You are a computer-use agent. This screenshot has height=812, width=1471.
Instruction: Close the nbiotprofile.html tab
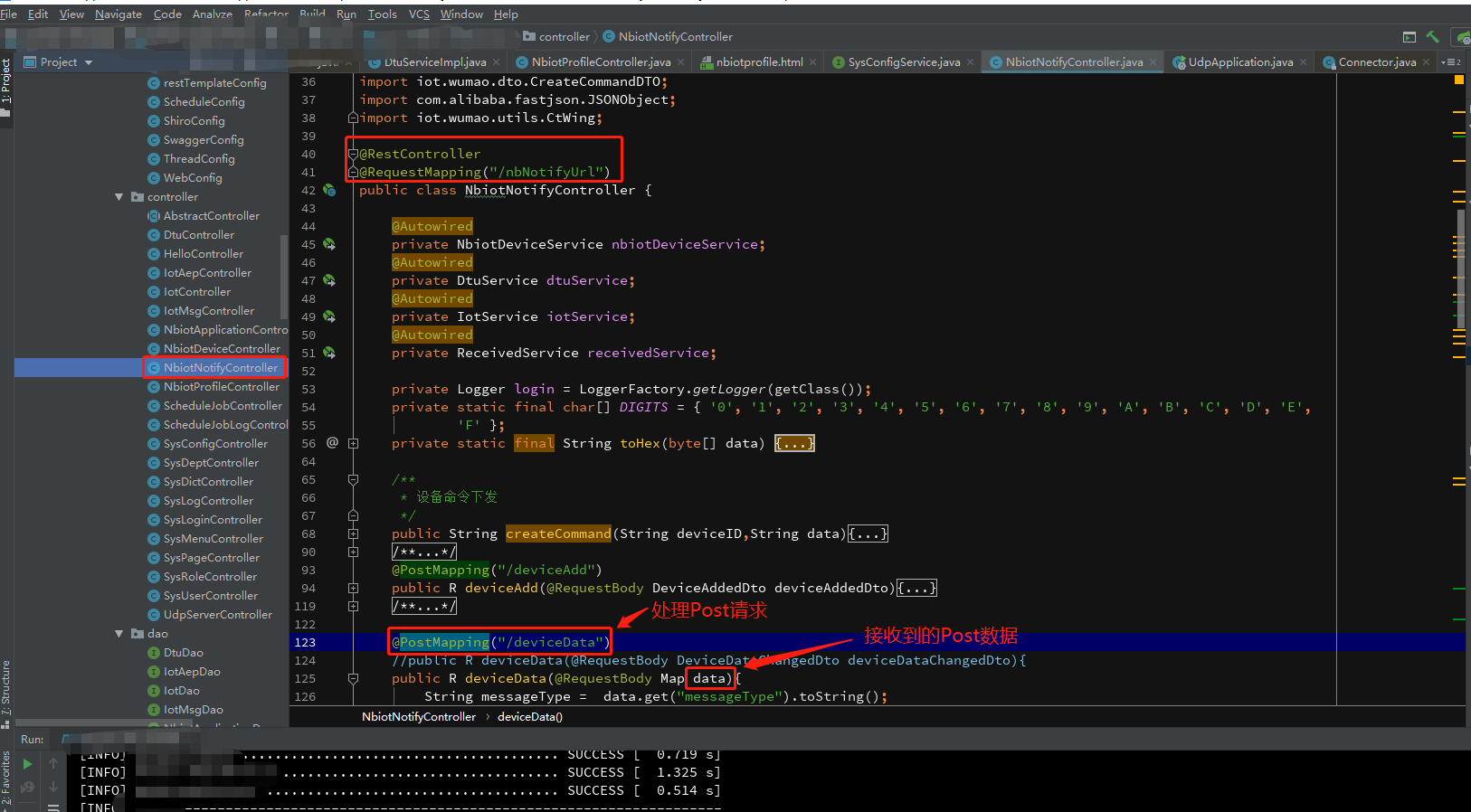[813, 62]
